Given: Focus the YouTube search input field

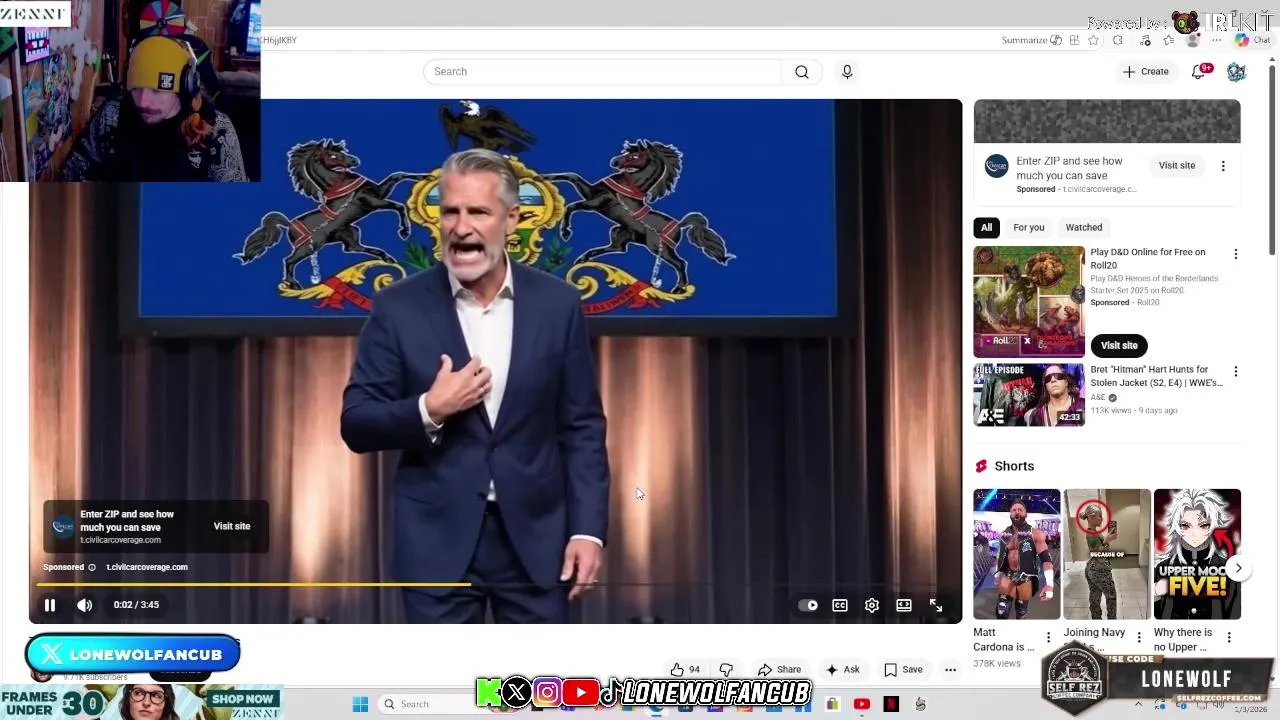Looking at the screenshot, I should pyautogui.click(x=603, y=72).
